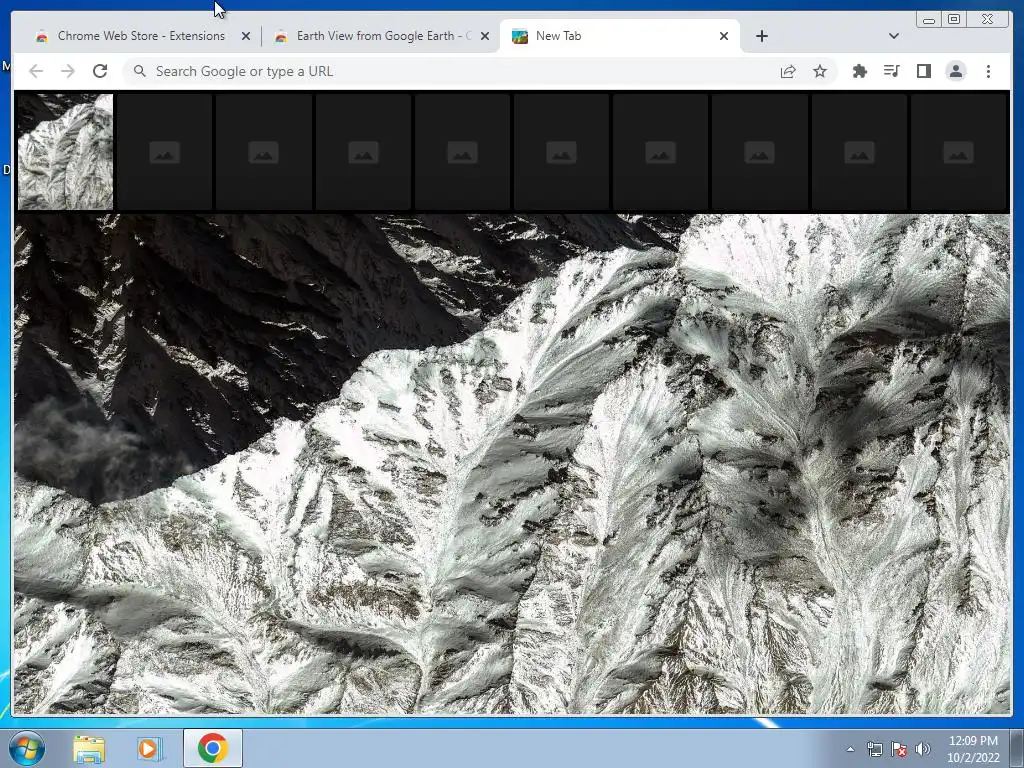
Task: Open the Windows Start menu
Action: pyautogui.click(x=27, y=748)
